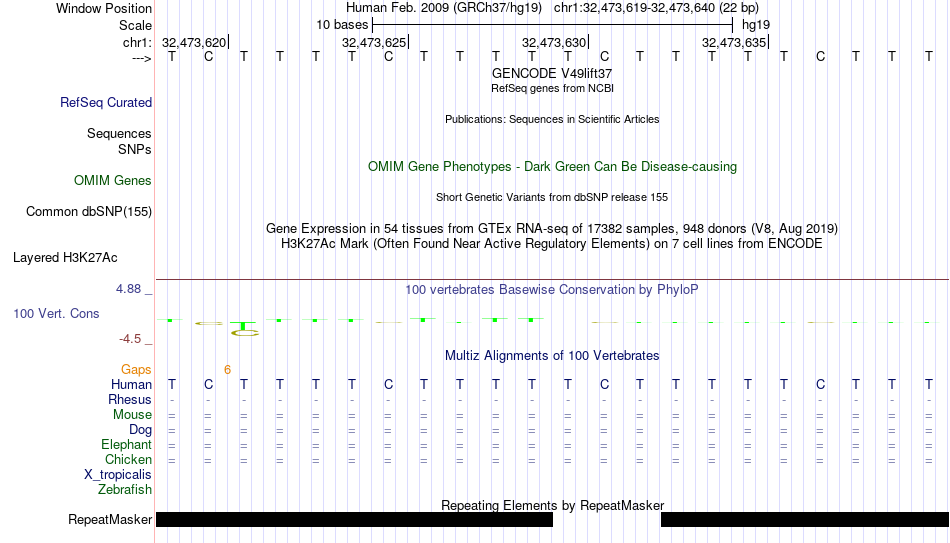The height and width of the screenshot is (543, 950).
Task: Click position marker 32,473,635 on ruler
Action: pos(735,42)
